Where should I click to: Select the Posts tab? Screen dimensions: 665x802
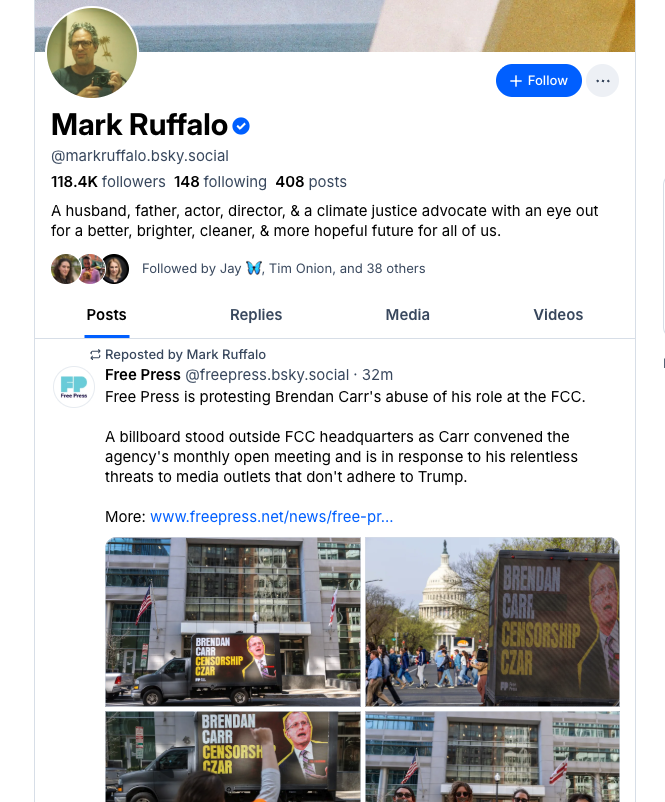107,314
